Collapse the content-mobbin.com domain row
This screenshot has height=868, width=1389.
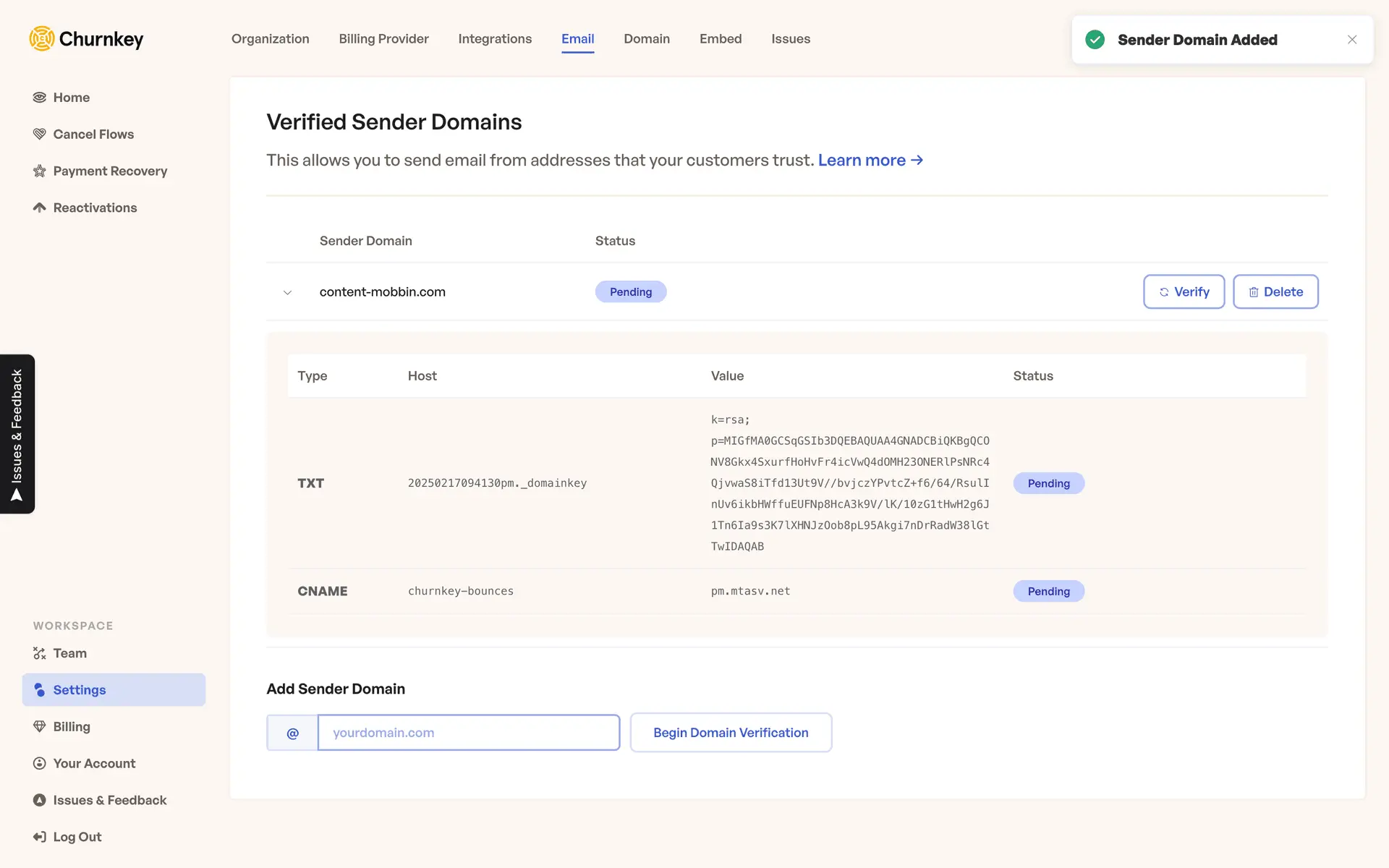pos(287,292)
